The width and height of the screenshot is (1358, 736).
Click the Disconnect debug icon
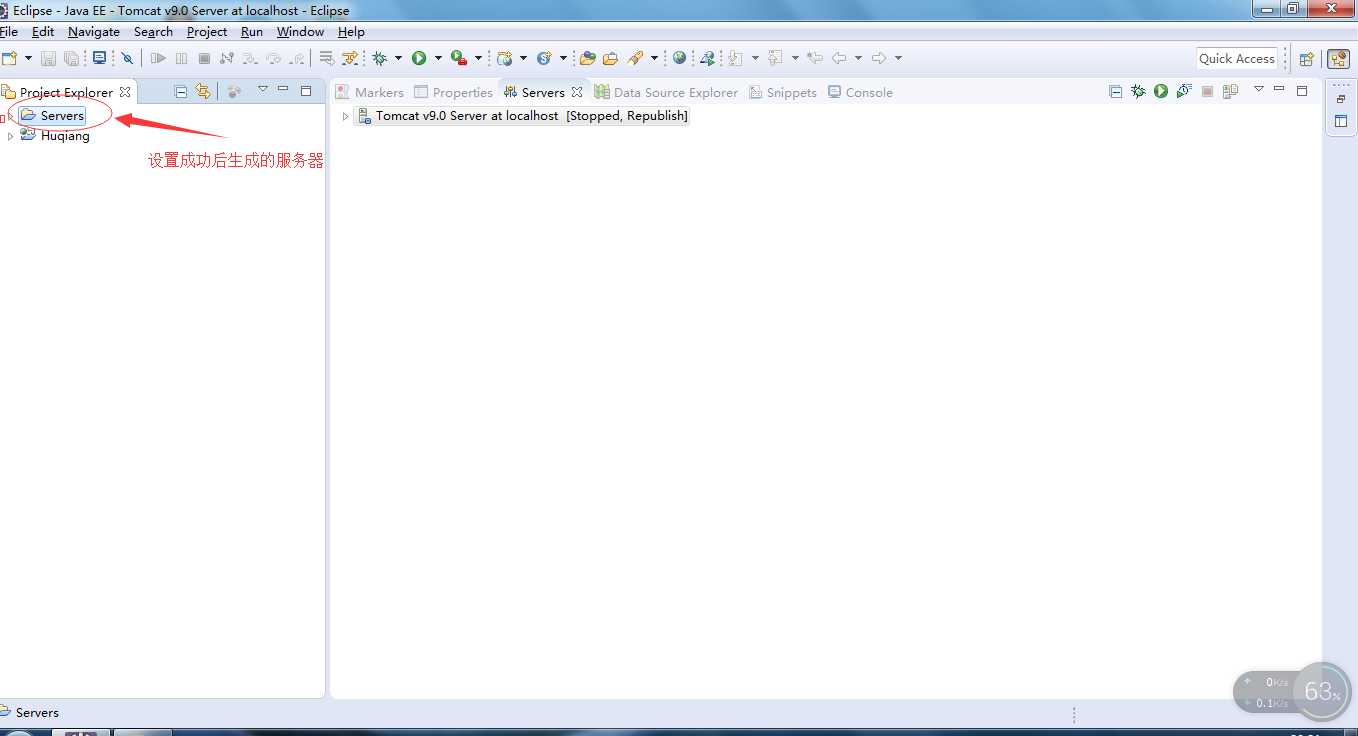tap(226, 58)
